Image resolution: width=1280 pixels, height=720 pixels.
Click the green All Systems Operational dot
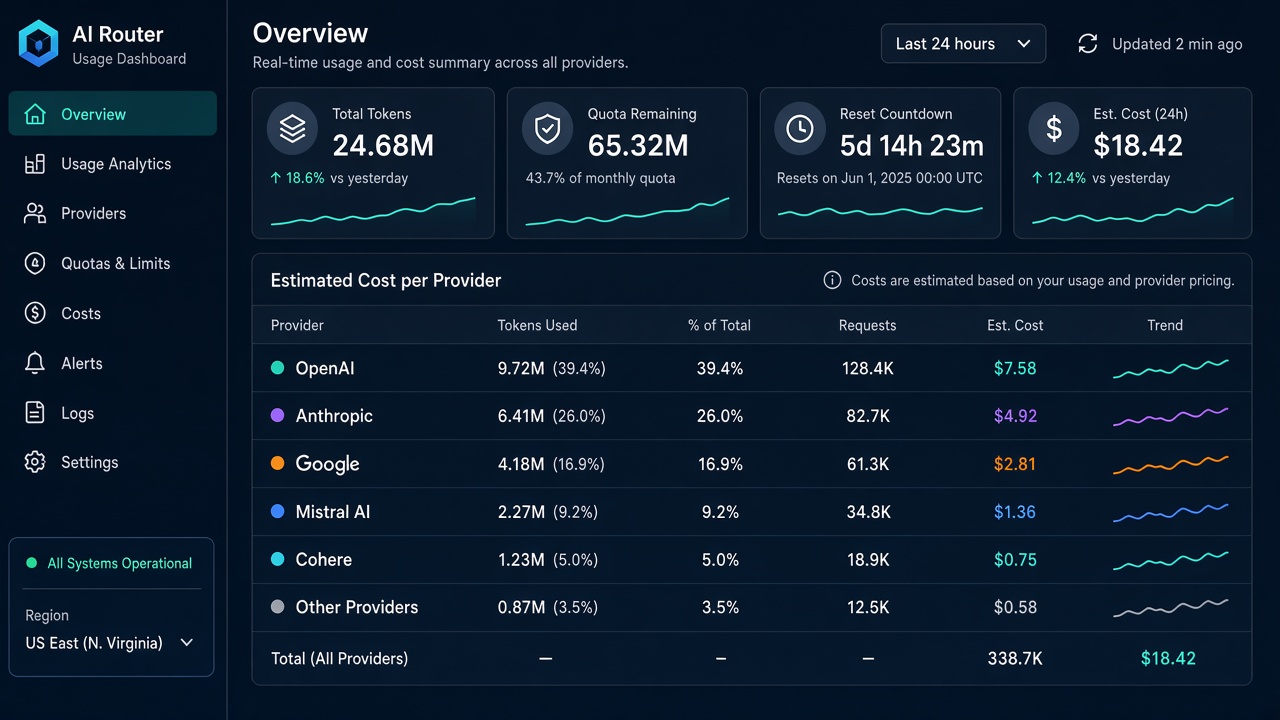(x=31, y=563)
